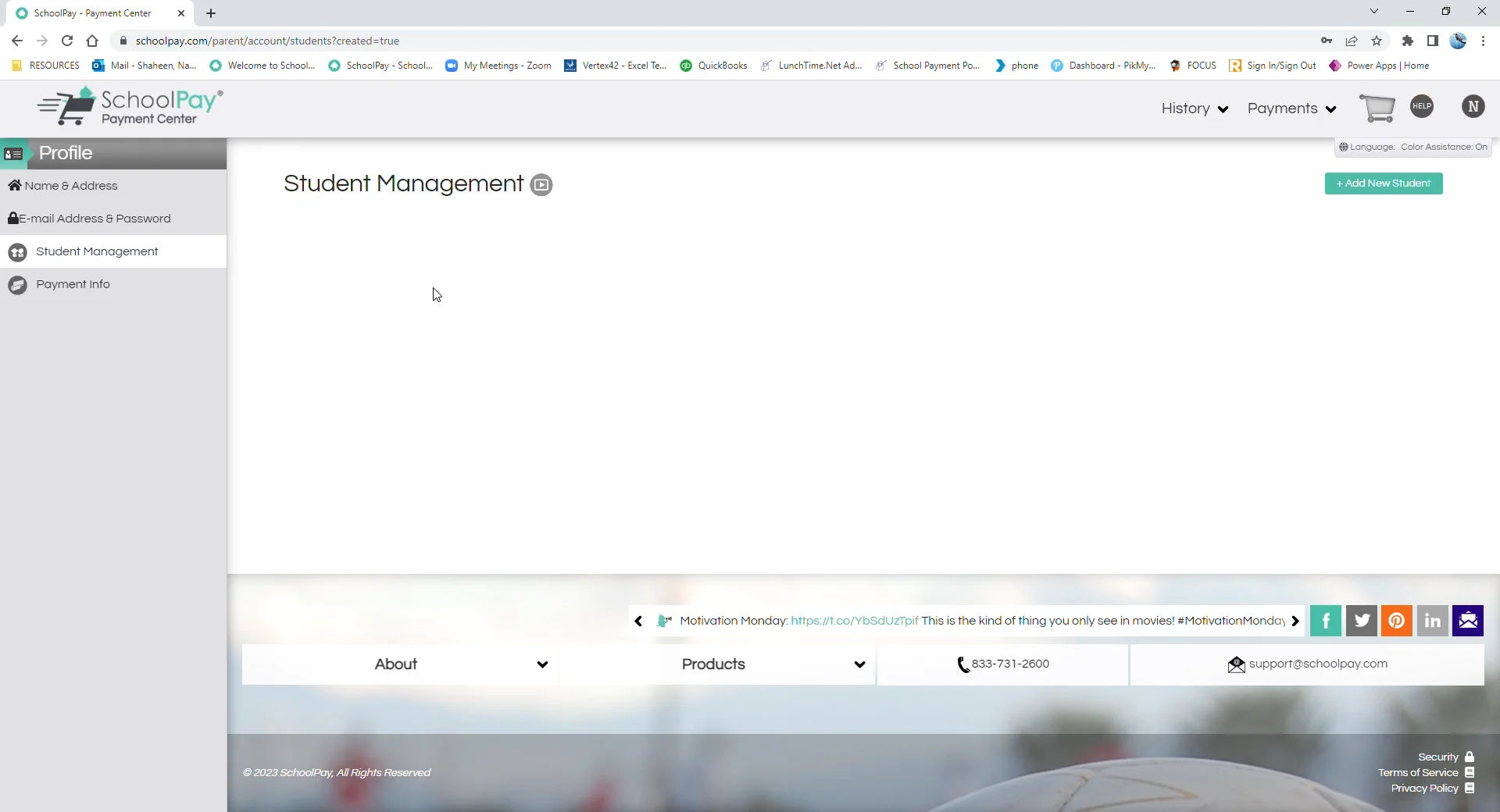
Task: Toggle Color Assistance setting
Action: [x=1444, y=147]
